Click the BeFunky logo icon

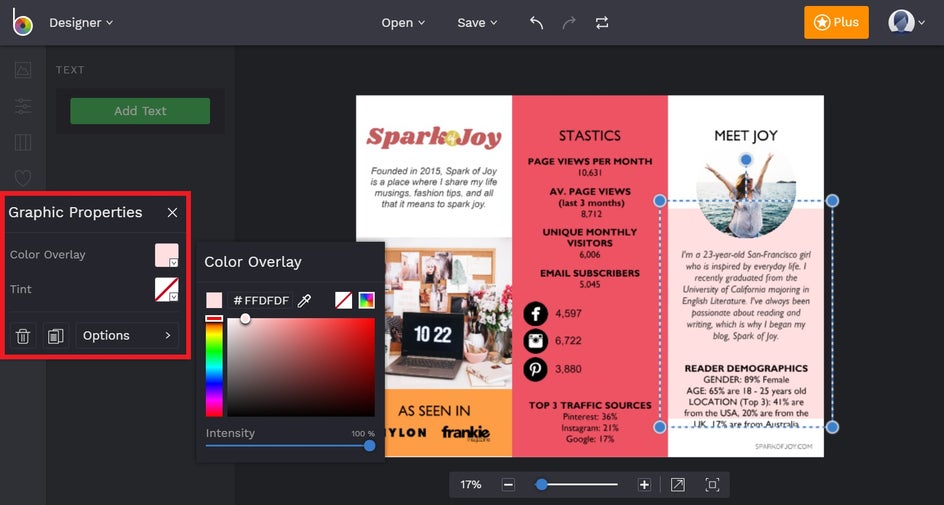pyautogui.click(x=22, y=22)
